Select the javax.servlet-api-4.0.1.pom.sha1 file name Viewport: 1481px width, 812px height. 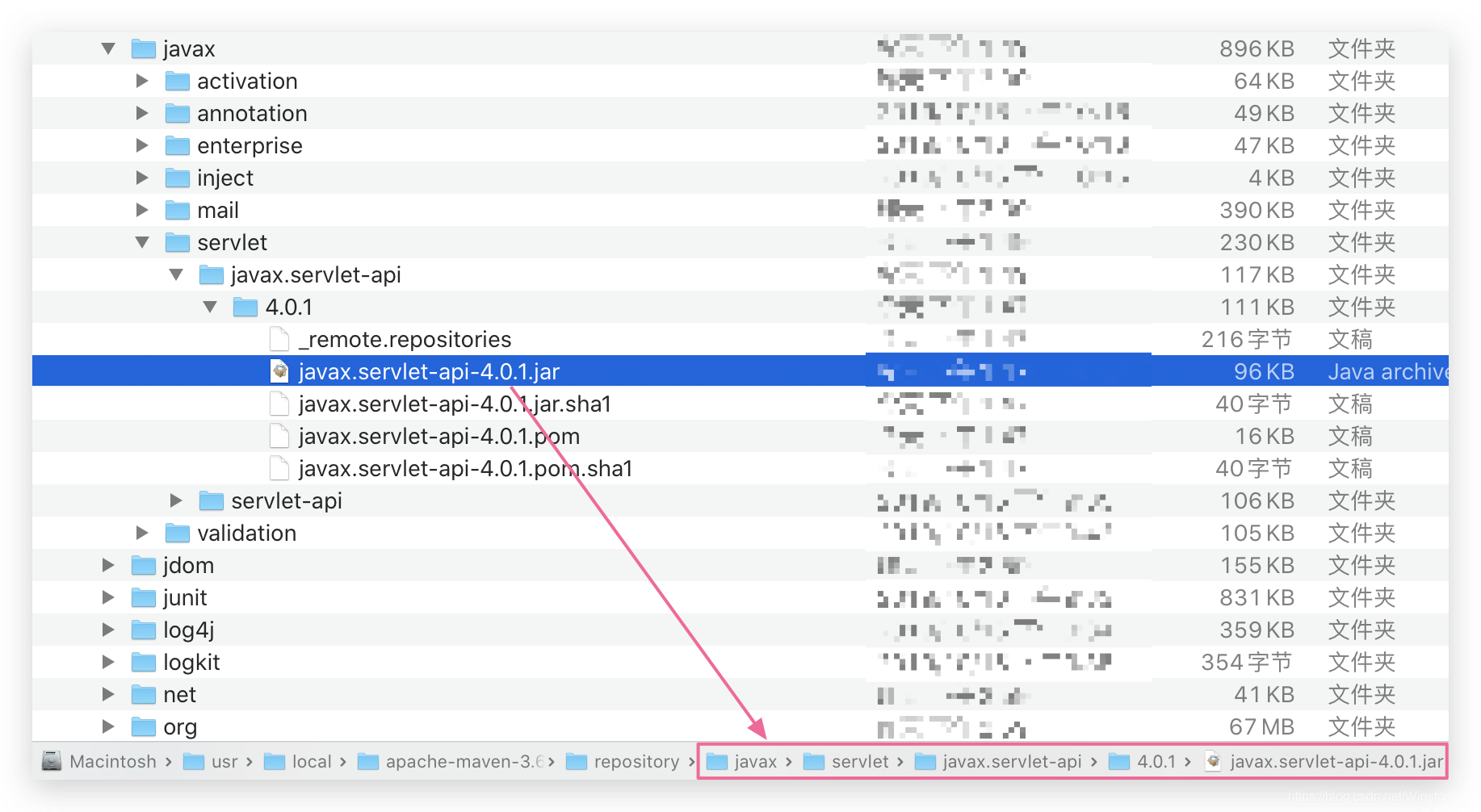465,469
